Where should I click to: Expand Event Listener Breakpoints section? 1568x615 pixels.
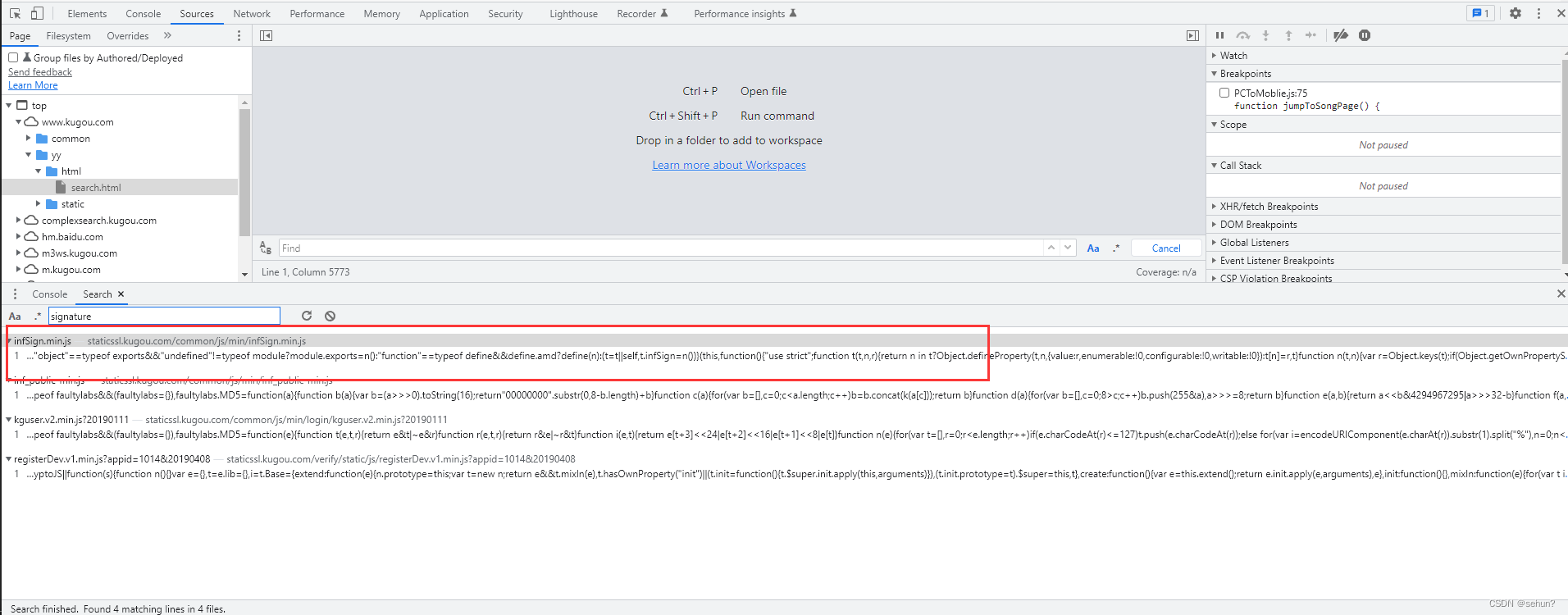pos(1214,260)
